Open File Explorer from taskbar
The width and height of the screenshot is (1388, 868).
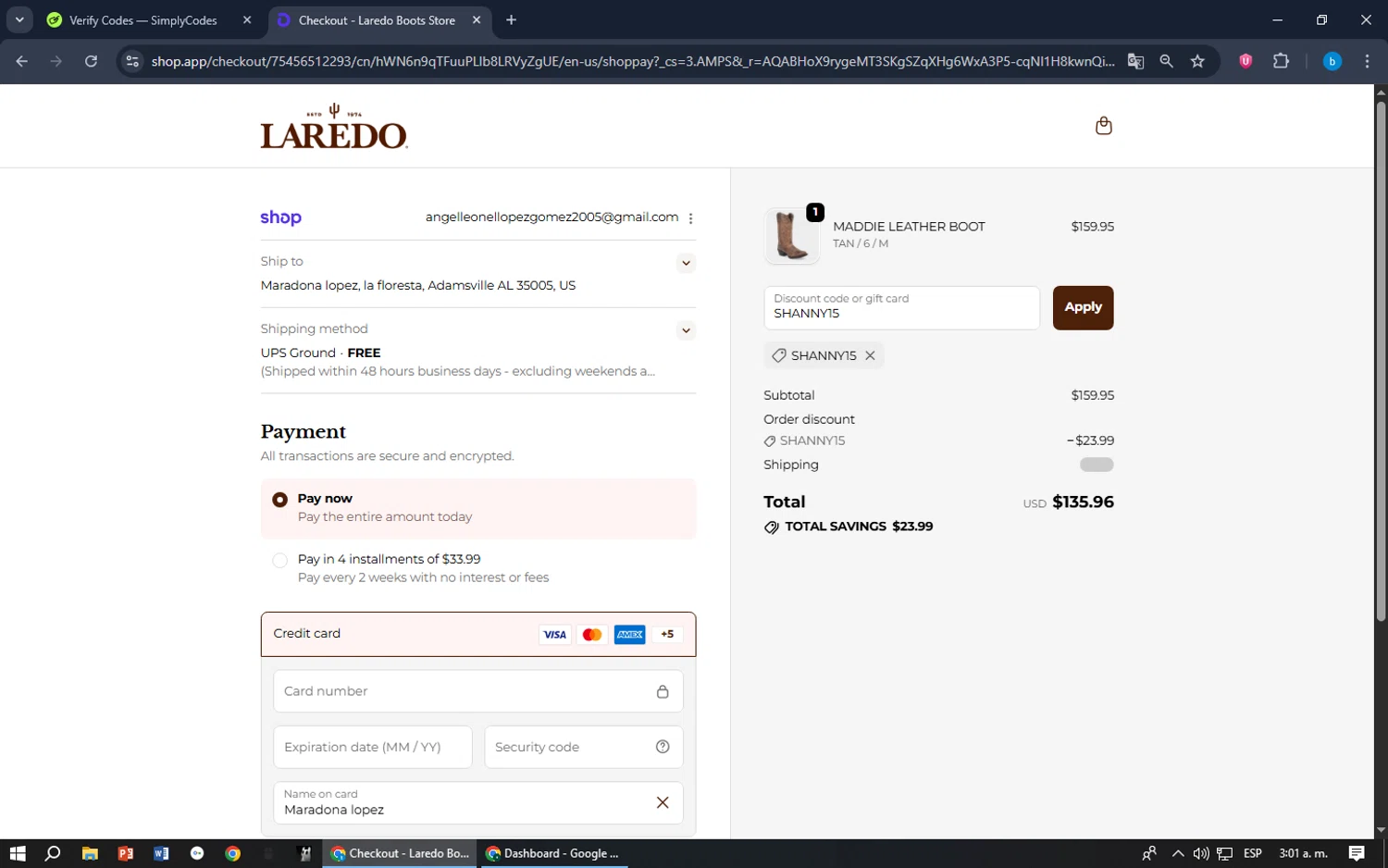90,853
